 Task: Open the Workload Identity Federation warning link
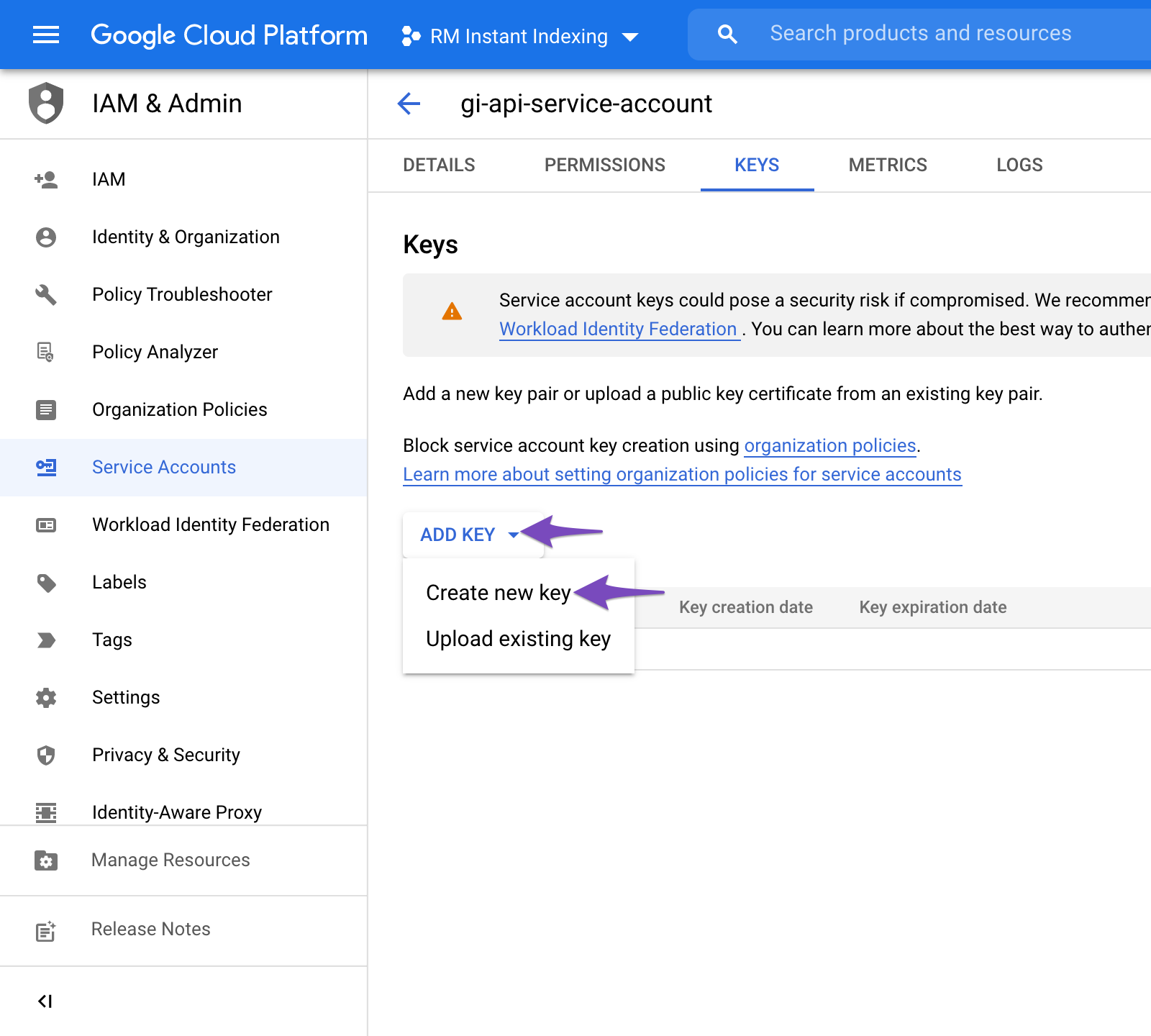(x=619, y=329)
